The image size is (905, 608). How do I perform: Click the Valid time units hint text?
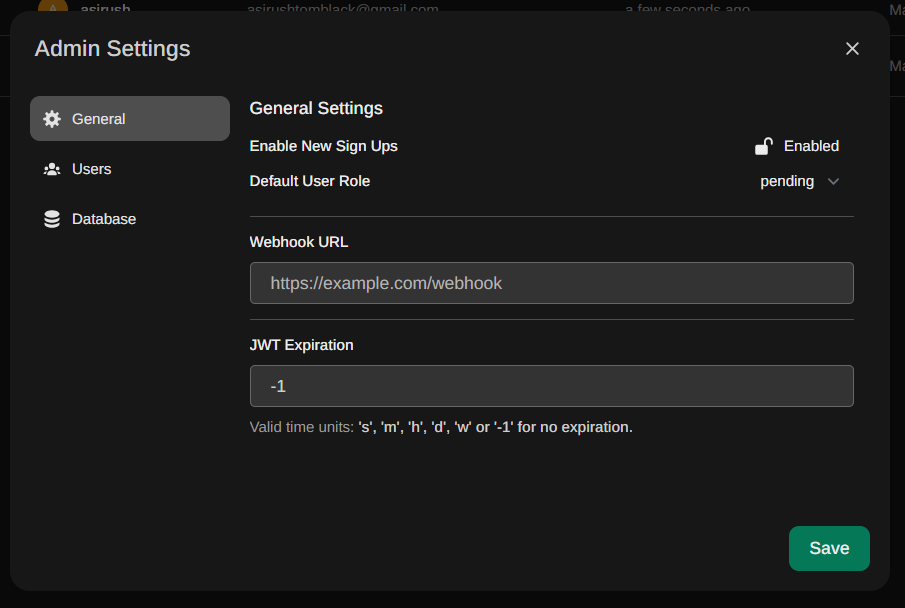point(441,427)
